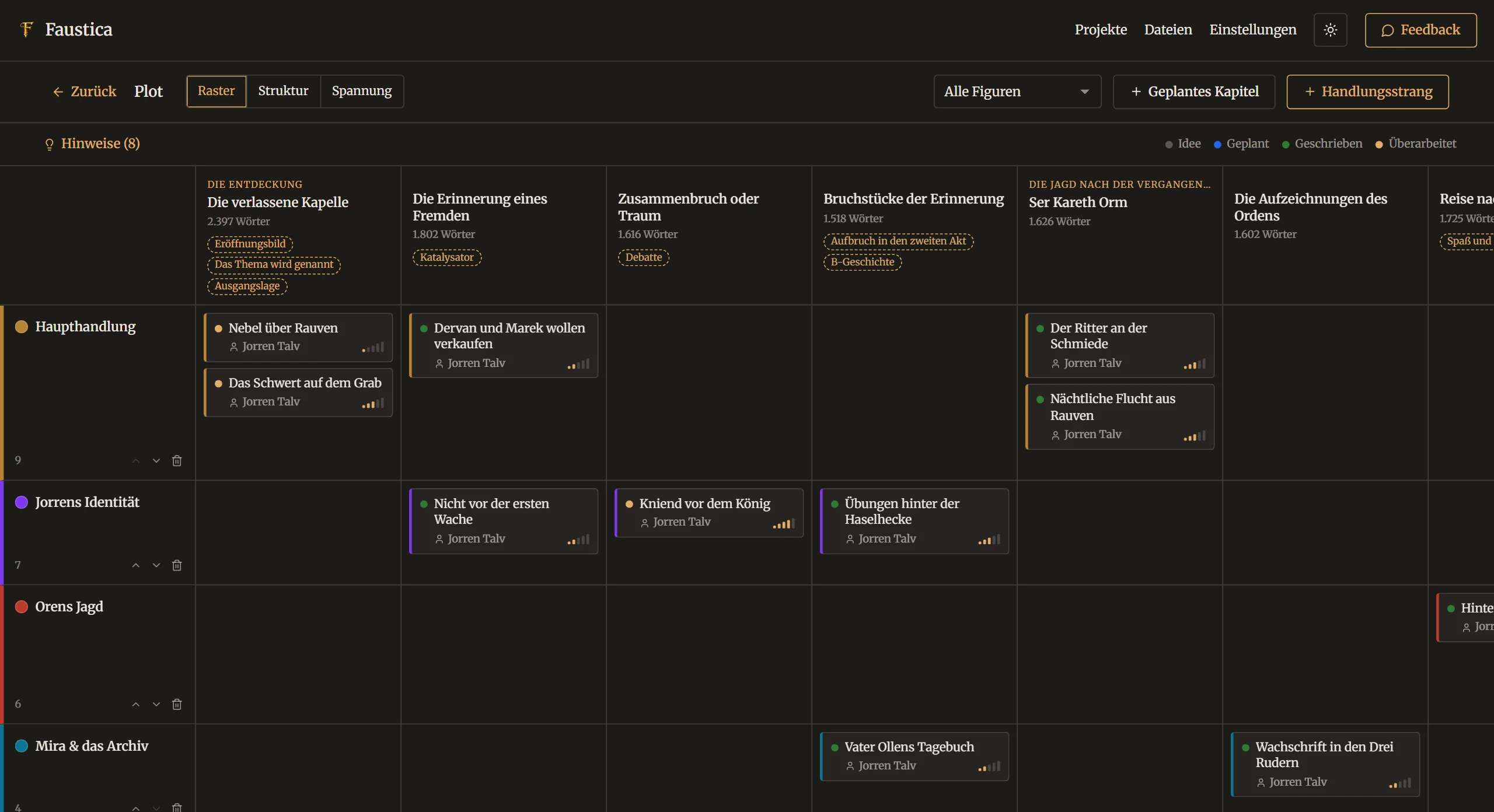The height and width of the screenshot is (812, 1494).
Task: Add a Geplantes Kapitel
Action: (x=1193, y=92)
